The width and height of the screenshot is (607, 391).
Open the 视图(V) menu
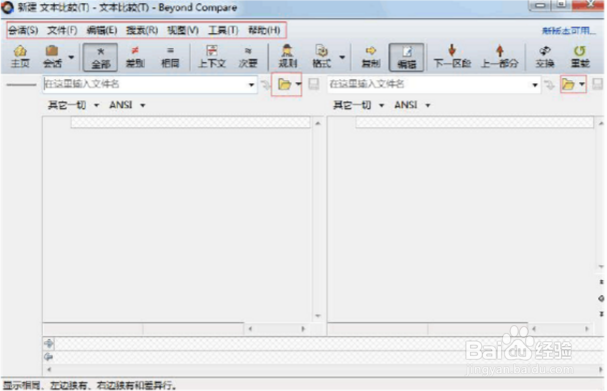click(x=183, y=30)
